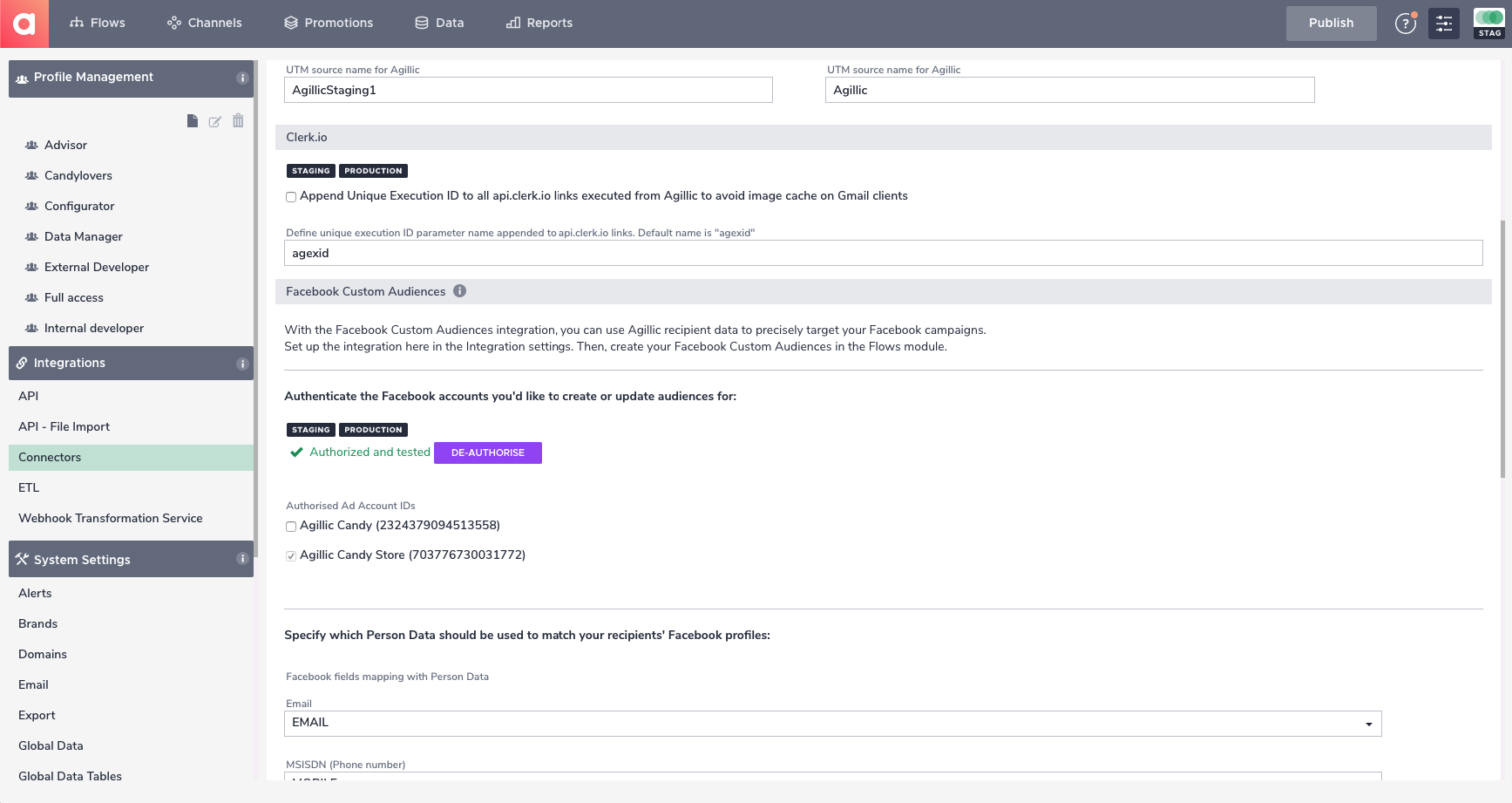Open the Email mapping dropdown
This screenshot has height=803, width=1512.
tap(833, 723)
